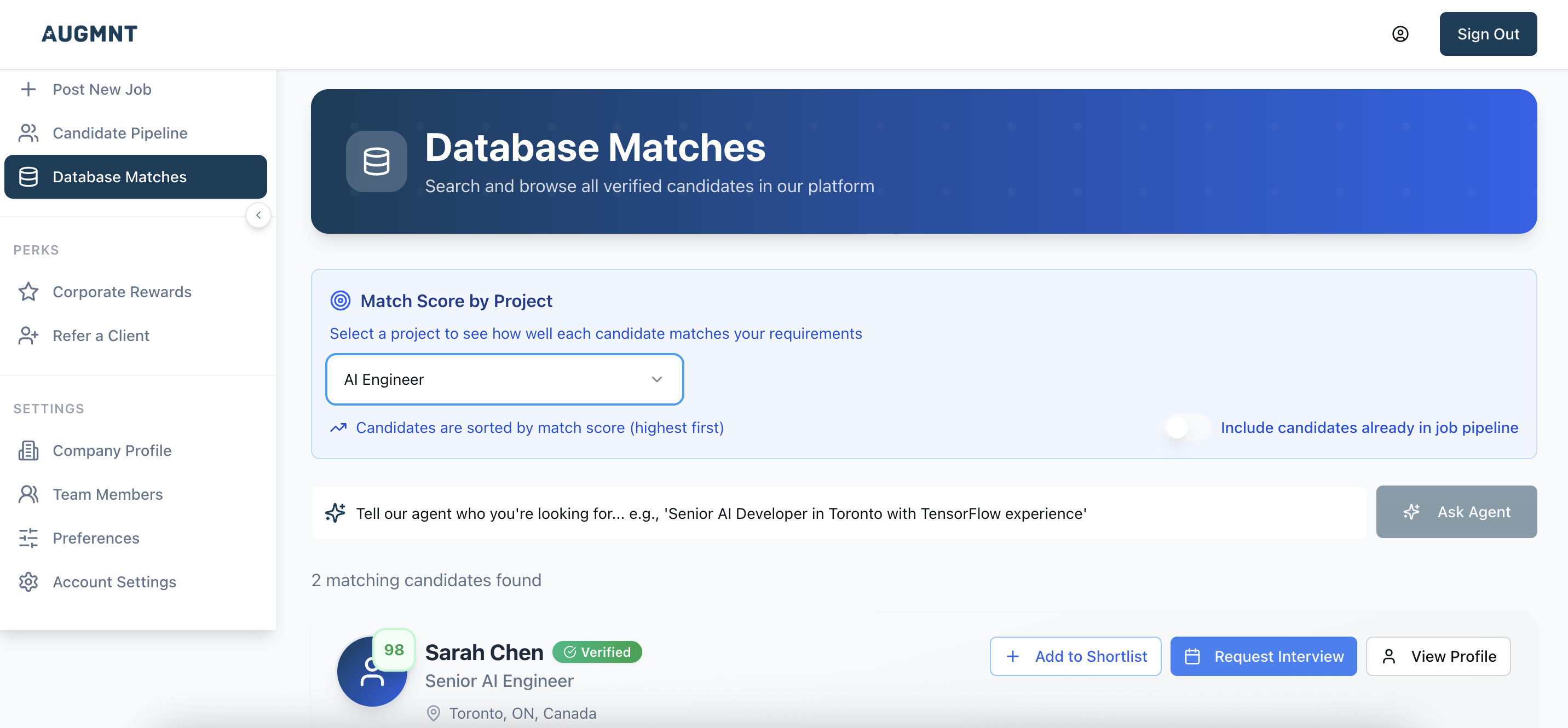Open the AI Engineer project dropdown
The width and height of the screenshot is (1568, 728).
[x=505, y=379]
